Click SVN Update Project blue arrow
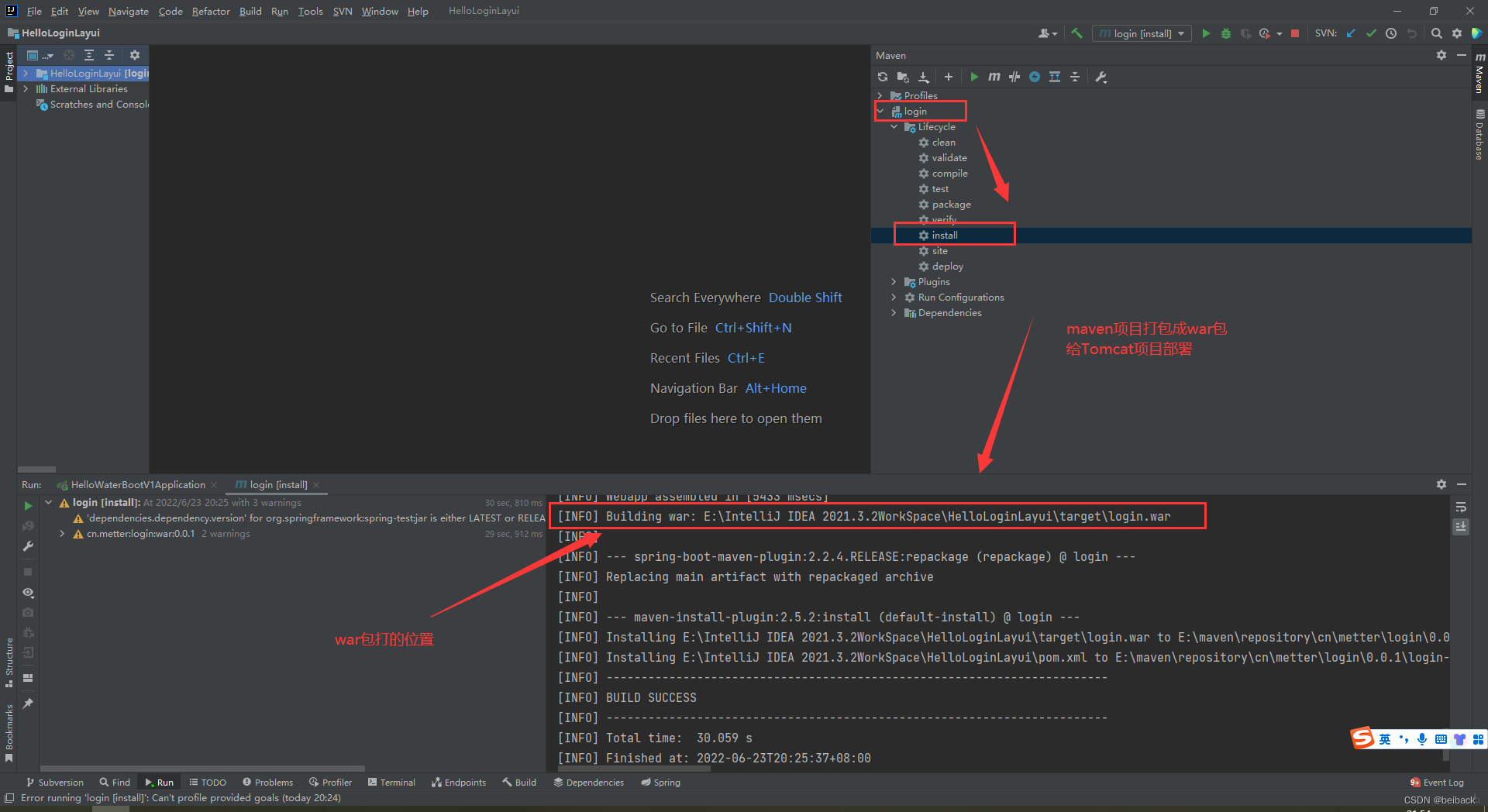This screenshot has width=1488, height=812. tap(1351, 33)
